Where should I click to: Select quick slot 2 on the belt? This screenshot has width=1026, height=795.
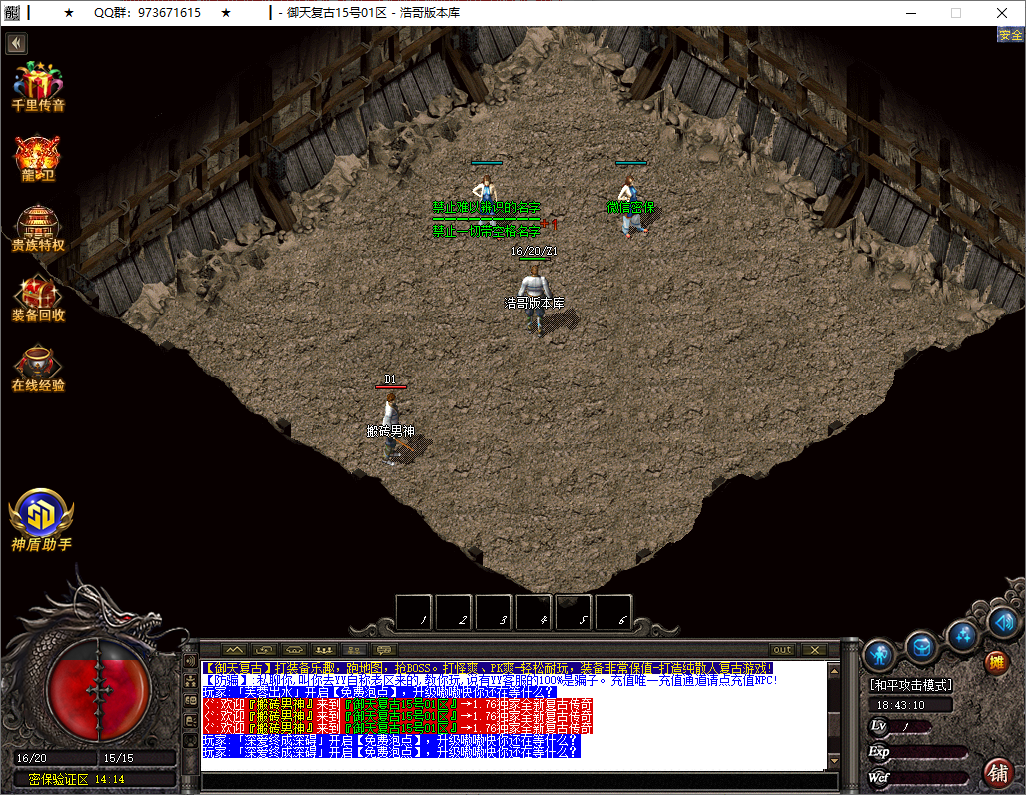pos(454,612)
